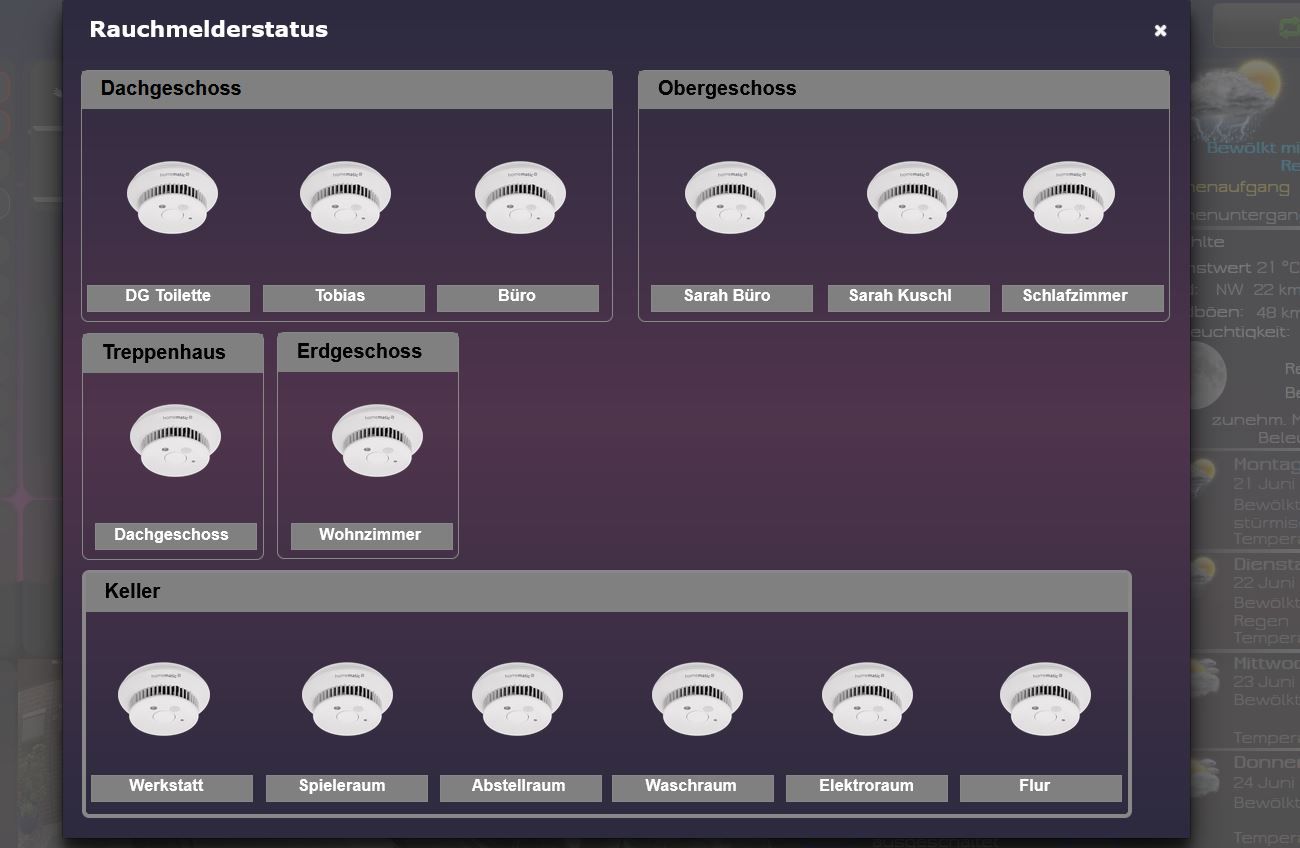Viewport: 1300px width, 848px height.
Task: Click the Sarah Büro label button
Action: [x=732, y=297]
